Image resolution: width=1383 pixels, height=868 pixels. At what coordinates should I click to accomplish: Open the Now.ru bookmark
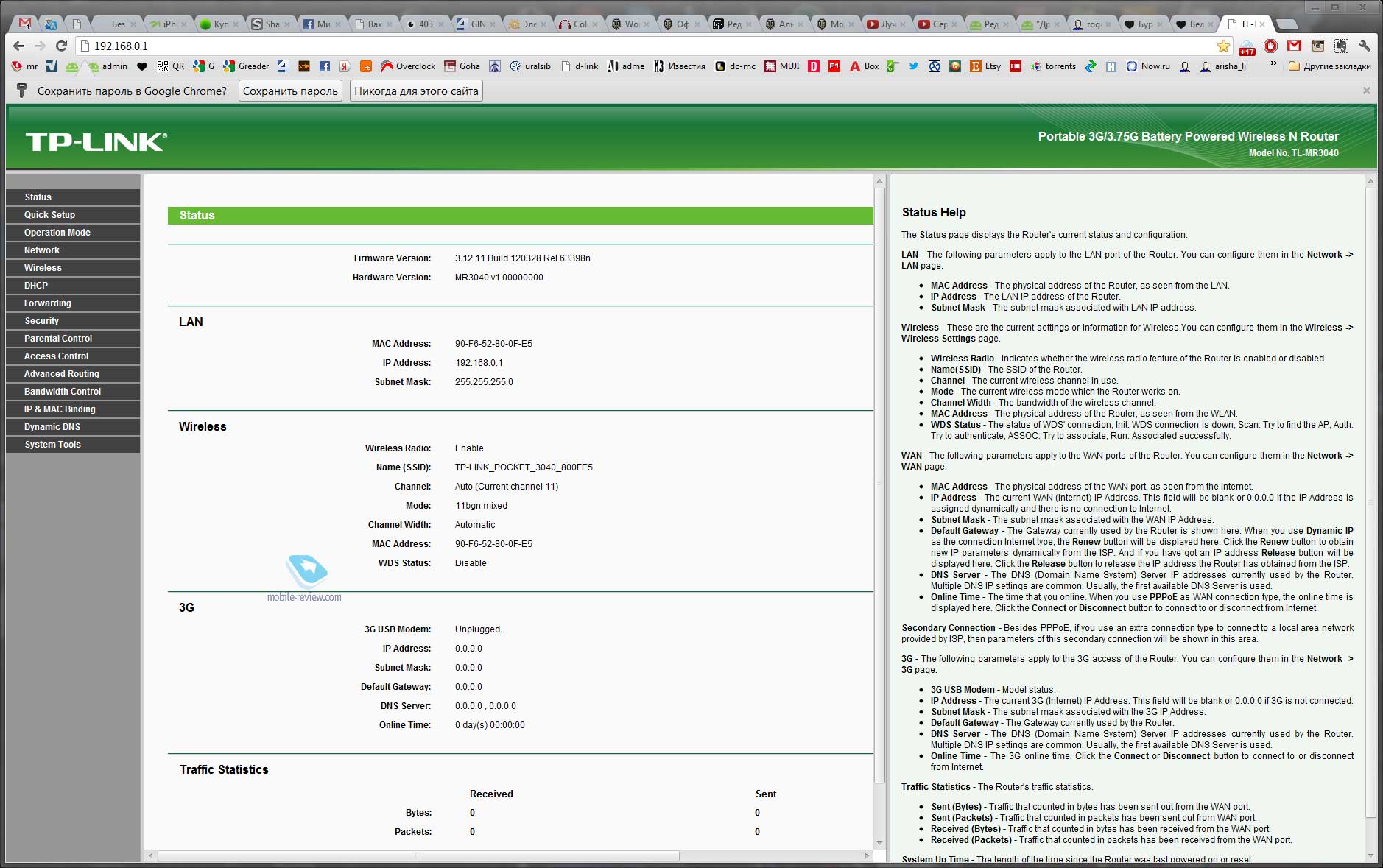(1148, 66)
